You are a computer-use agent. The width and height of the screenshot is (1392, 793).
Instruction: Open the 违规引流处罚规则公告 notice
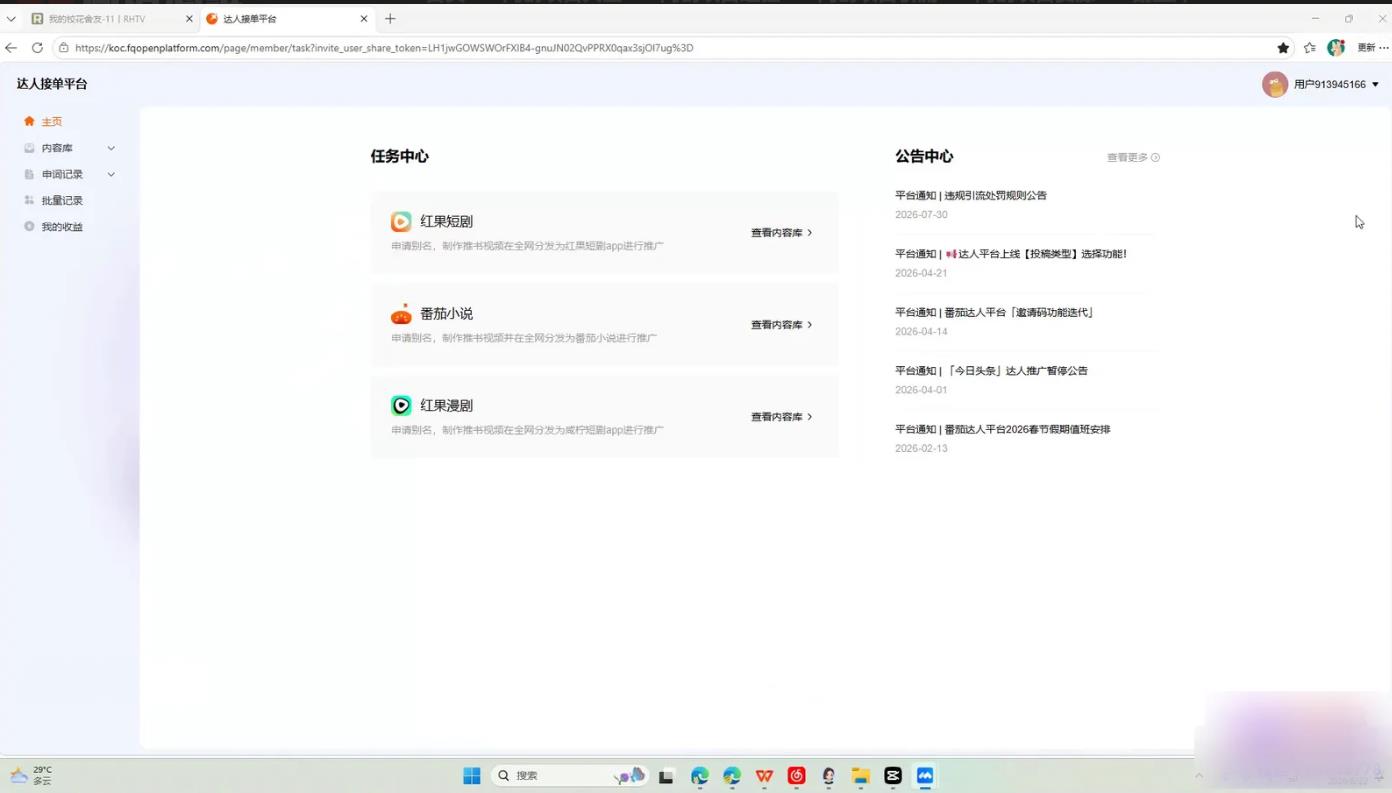coord(971,195)
